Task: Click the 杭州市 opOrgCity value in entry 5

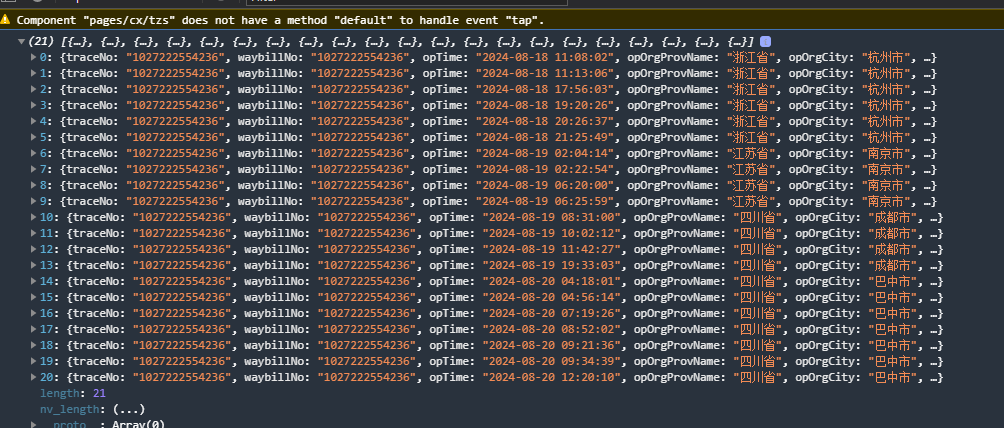Action: 887,137
